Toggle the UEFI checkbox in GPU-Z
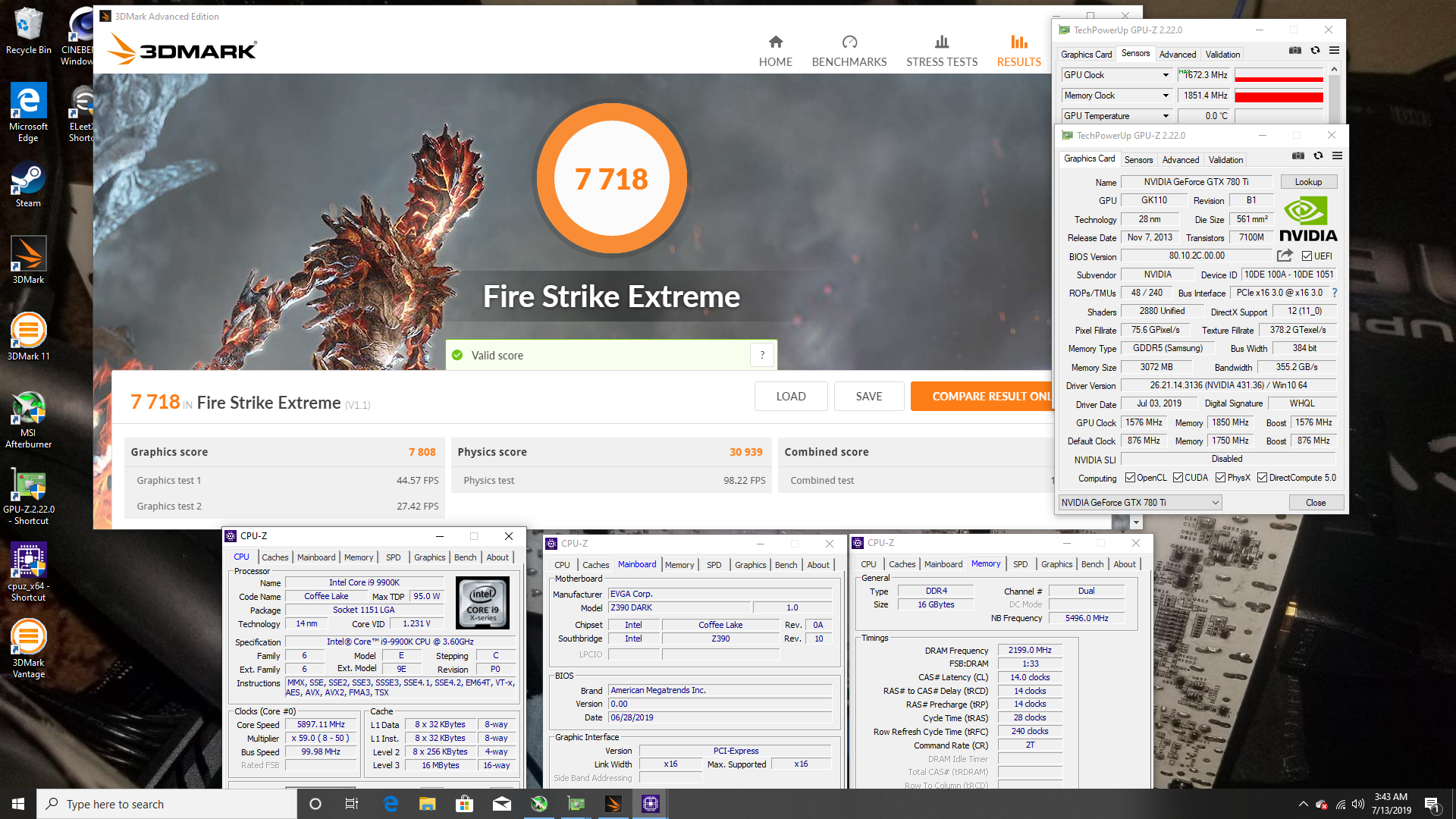This screenshot has width=1456, height=819. point(1307,256)
